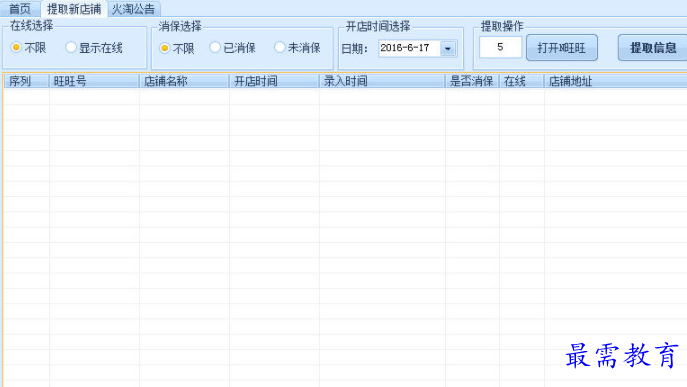Sort by the 在线 column header
The height and width of the screenshot is (387, 687).
pyautogui.click(x=521, y=81)
